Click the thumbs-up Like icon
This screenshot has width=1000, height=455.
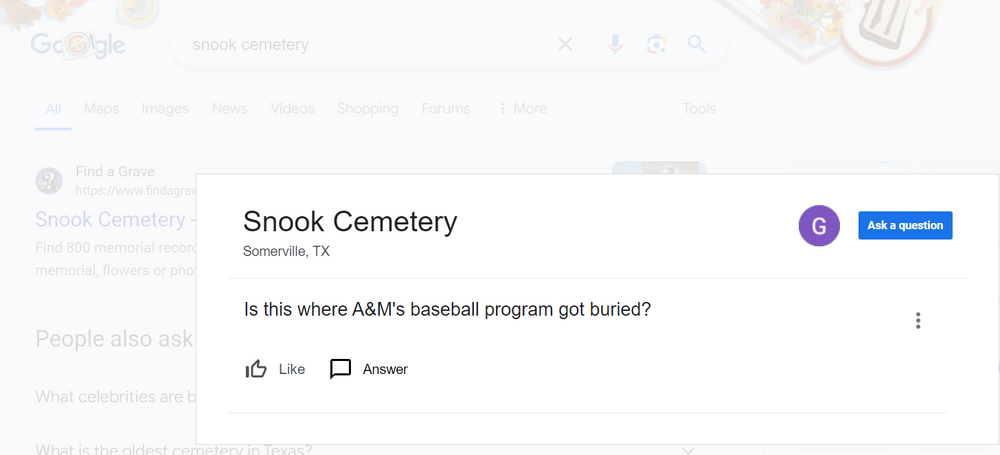256,369
